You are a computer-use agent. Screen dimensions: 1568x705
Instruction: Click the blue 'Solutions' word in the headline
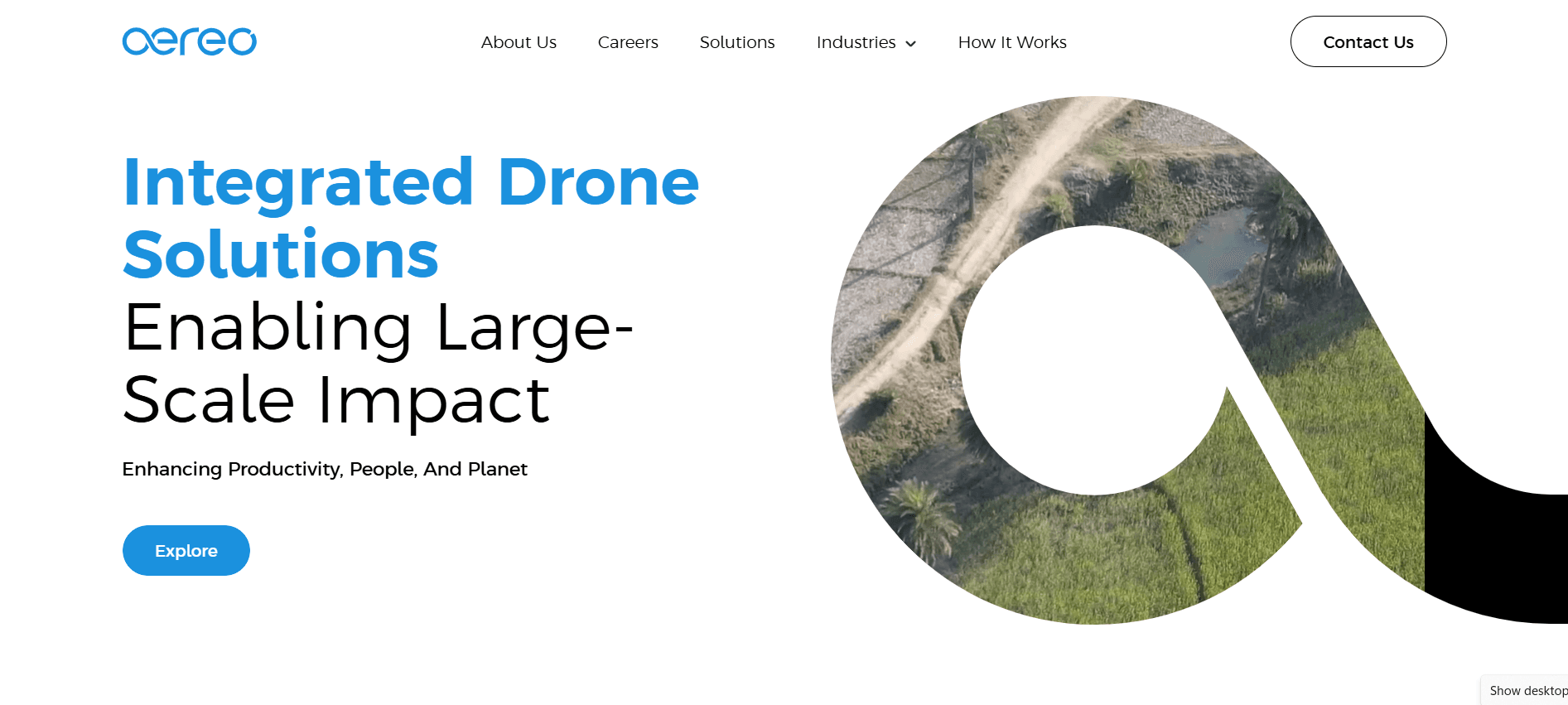tap(281, 254)
